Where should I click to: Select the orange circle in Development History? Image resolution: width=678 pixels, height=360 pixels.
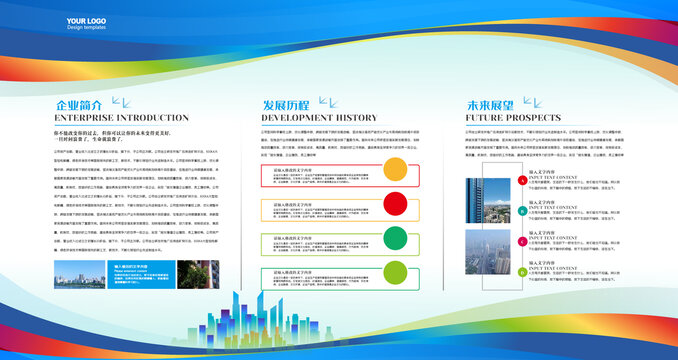click(395, 169)
